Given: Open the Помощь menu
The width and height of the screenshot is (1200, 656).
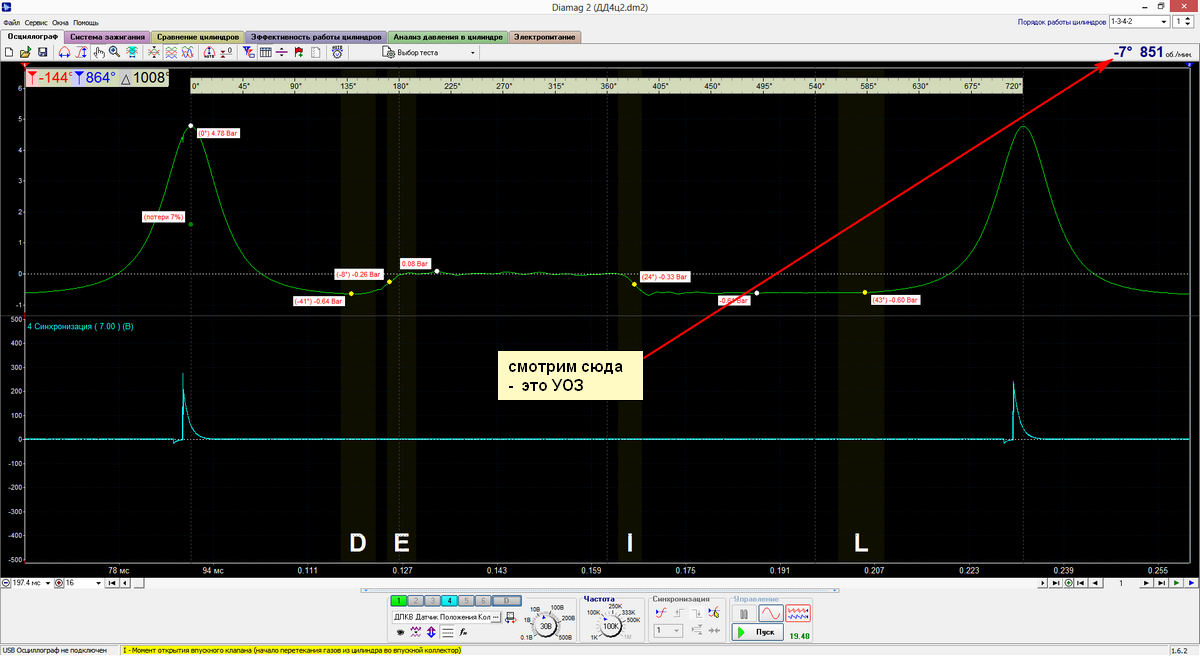Looking at the screenshot, I should (x=86, y=21).
